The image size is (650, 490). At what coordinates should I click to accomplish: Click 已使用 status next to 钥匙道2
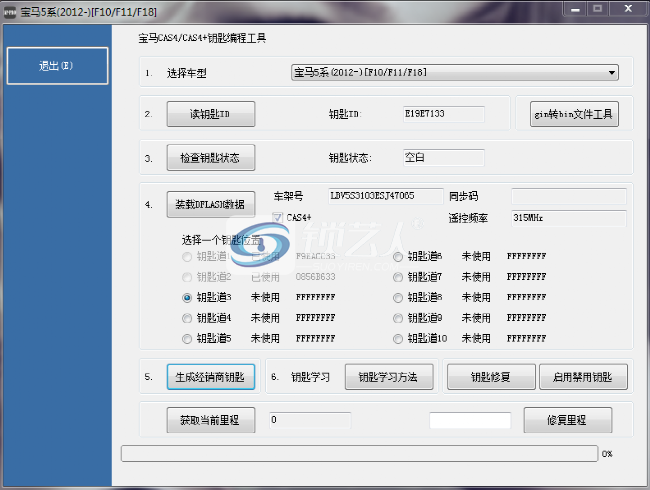[265, 277]
